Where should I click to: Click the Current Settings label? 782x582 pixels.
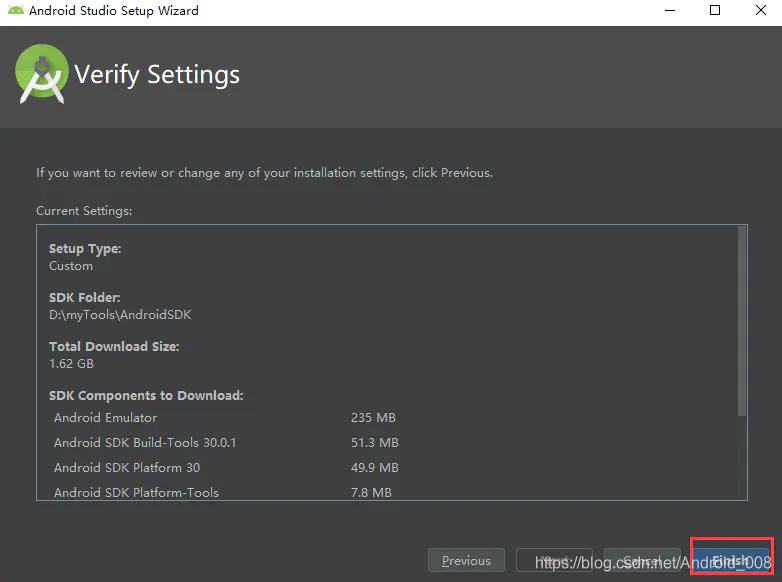pyautogui.click(x=84, y=211)
